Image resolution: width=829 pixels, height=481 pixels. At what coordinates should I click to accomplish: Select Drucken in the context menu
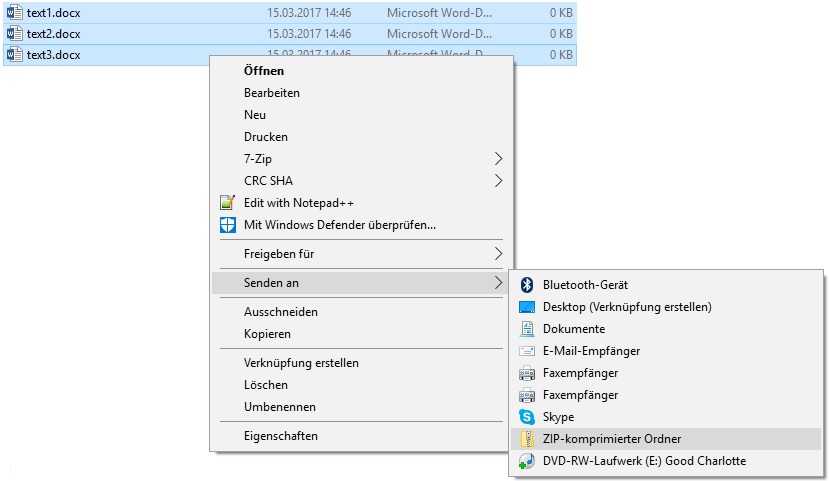[x=266, y=137]
